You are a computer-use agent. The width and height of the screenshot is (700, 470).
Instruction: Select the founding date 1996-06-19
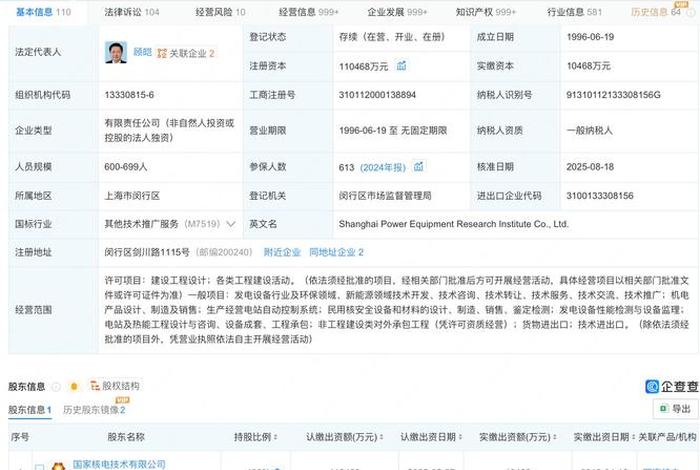(590, 37)
